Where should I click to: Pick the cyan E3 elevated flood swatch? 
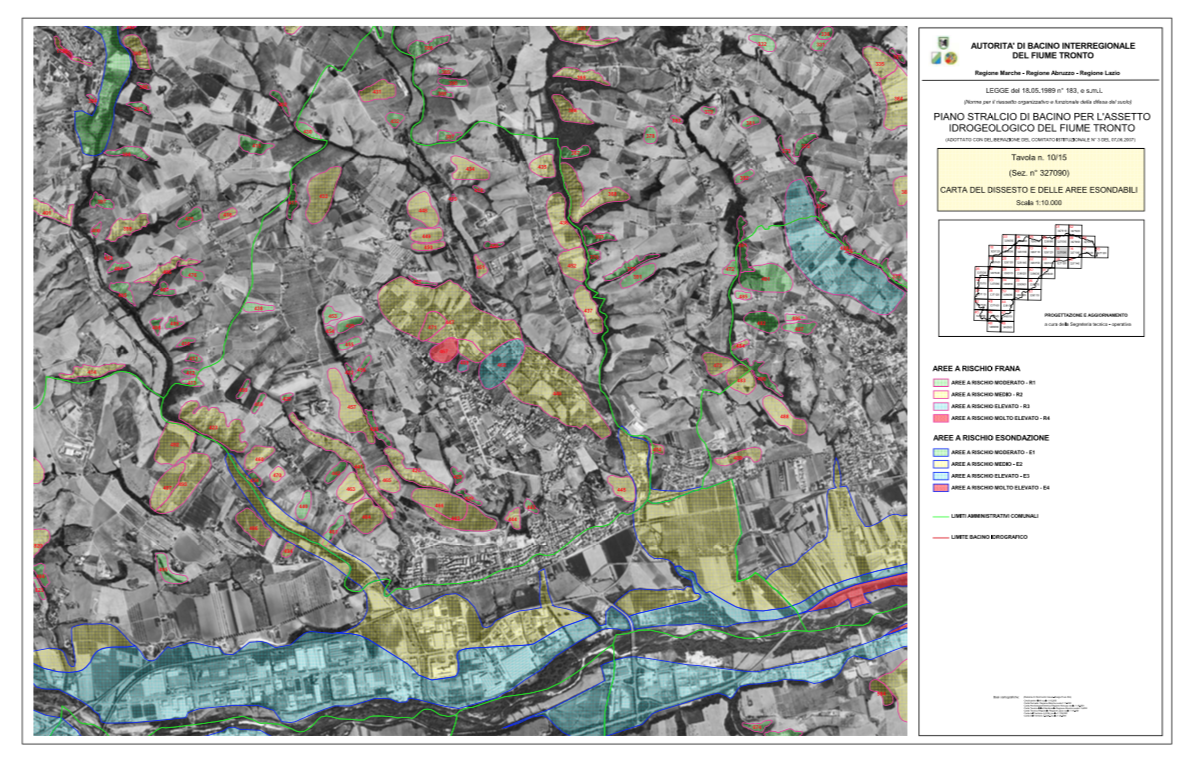(940, 476)
